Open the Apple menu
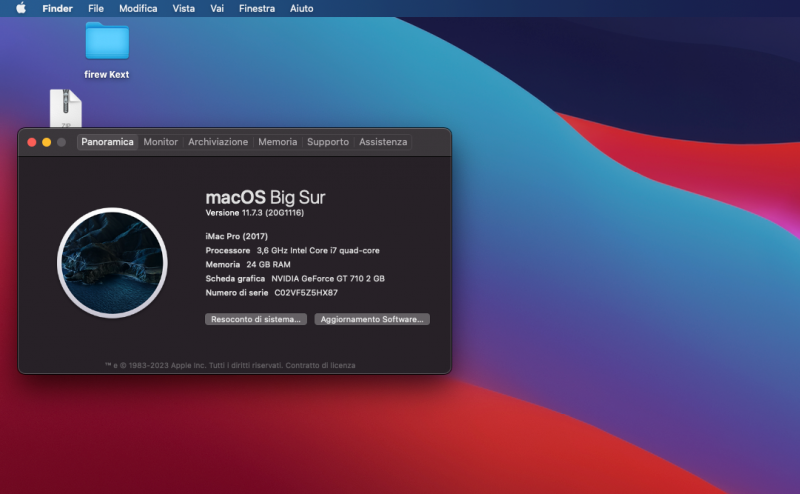The width and height of the screenshot is (800, 494). click(x=21, y=8)
